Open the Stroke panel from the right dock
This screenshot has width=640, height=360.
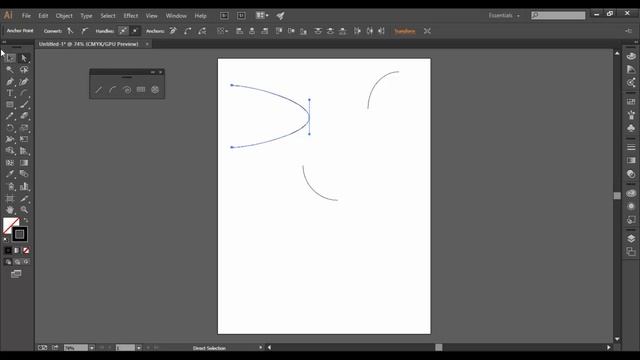point(631,147)
